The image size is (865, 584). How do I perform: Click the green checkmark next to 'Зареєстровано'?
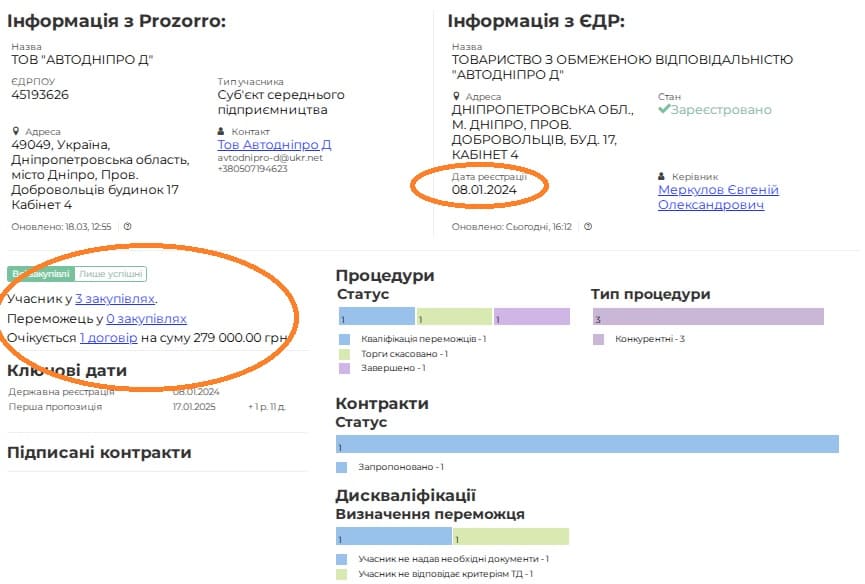point(663,110)
